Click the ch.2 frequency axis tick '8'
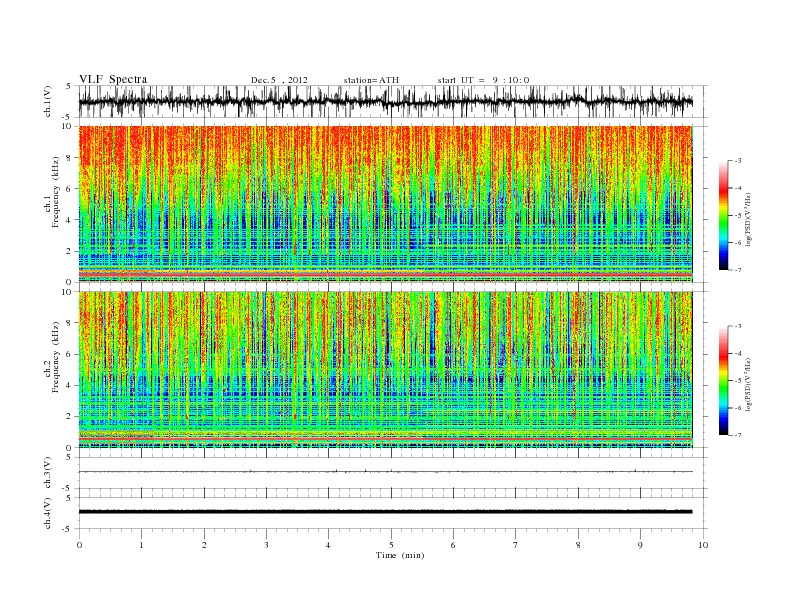Viewport: 792px width, 612px height. [x=70, y=323]
